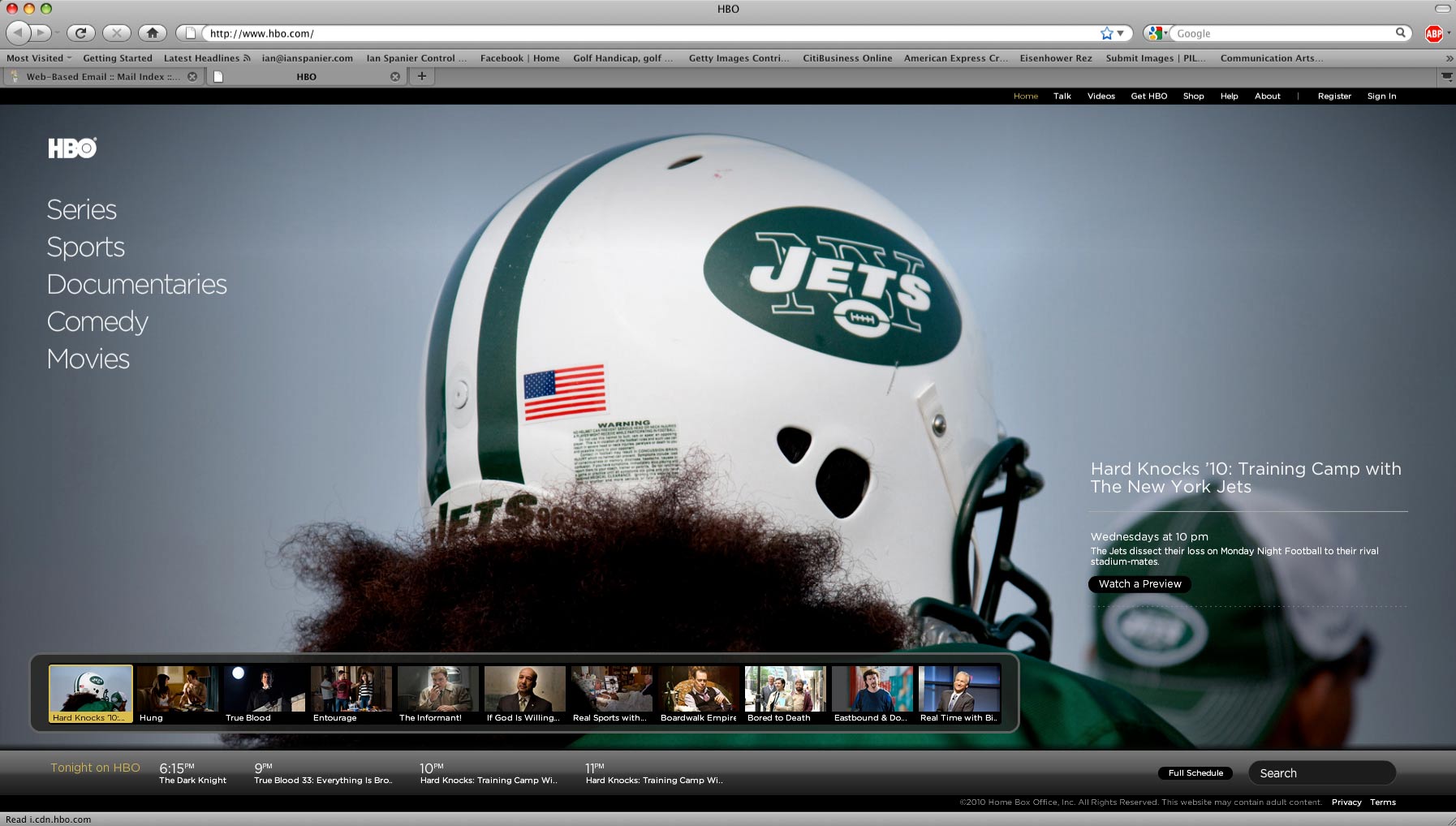Open the Videos menu item
The image size is (1456, 826).
click(1101, 97)
